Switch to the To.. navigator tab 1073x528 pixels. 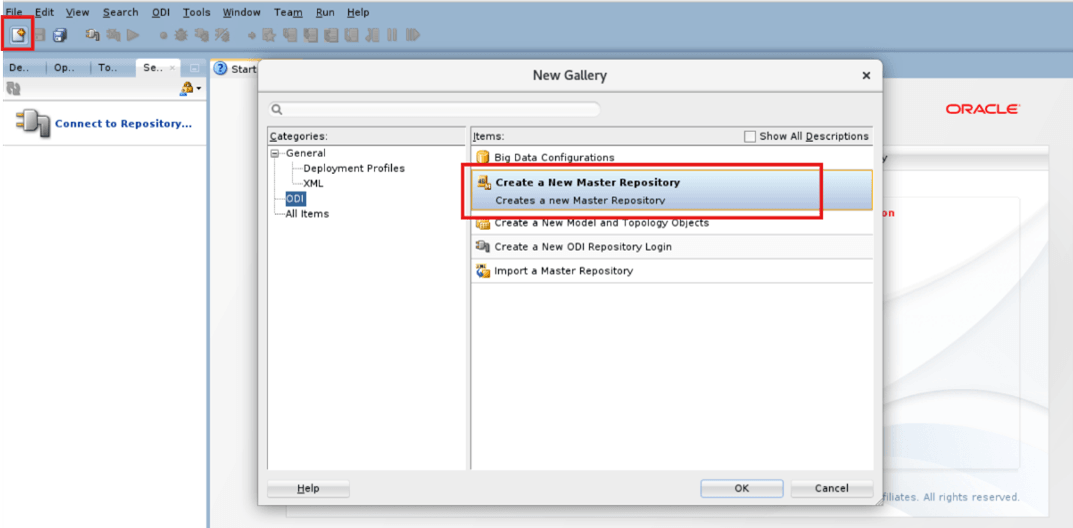tap(112, 68)
